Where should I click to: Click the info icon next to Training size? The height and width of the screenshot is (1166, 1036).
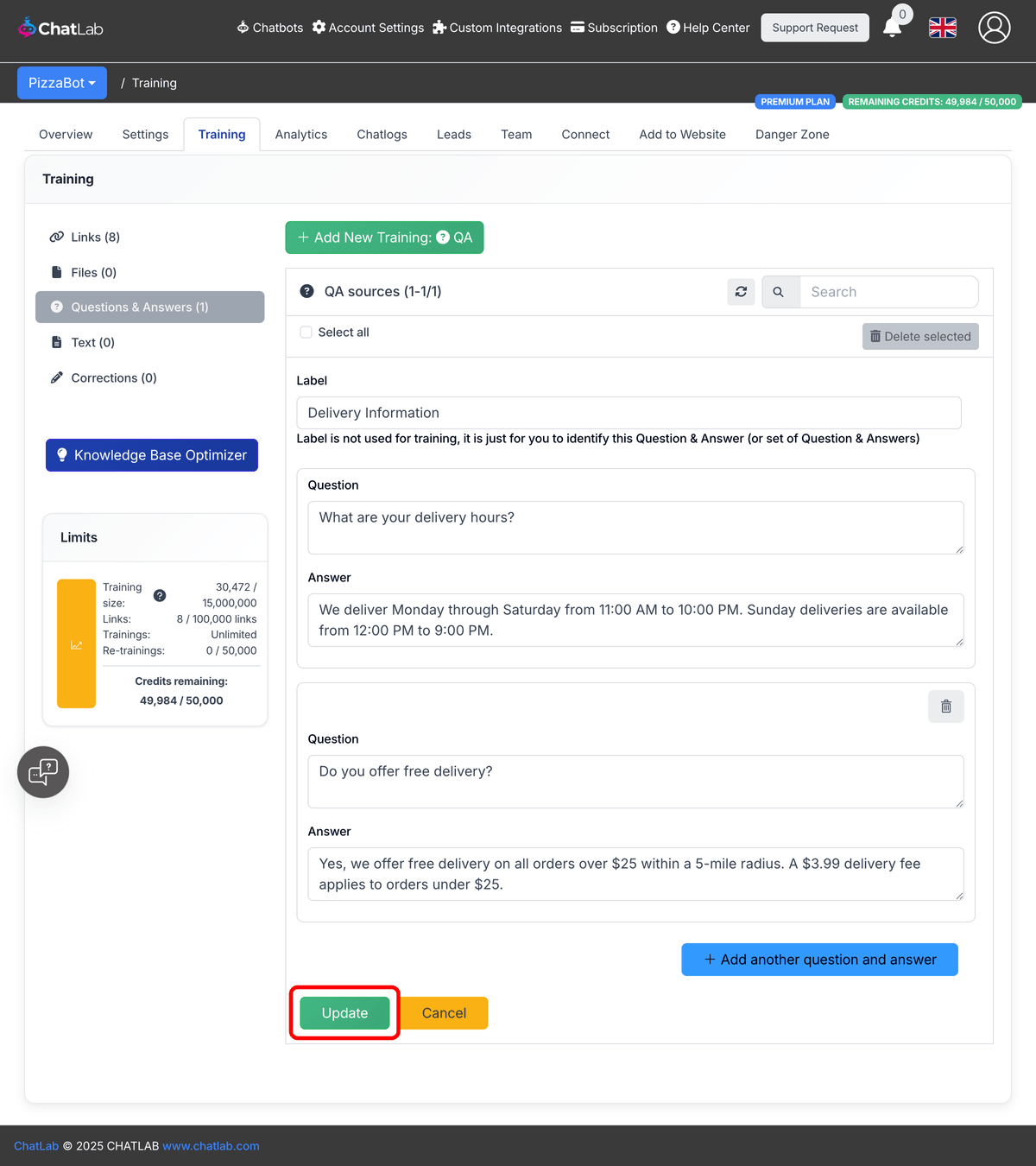point(160,594)
